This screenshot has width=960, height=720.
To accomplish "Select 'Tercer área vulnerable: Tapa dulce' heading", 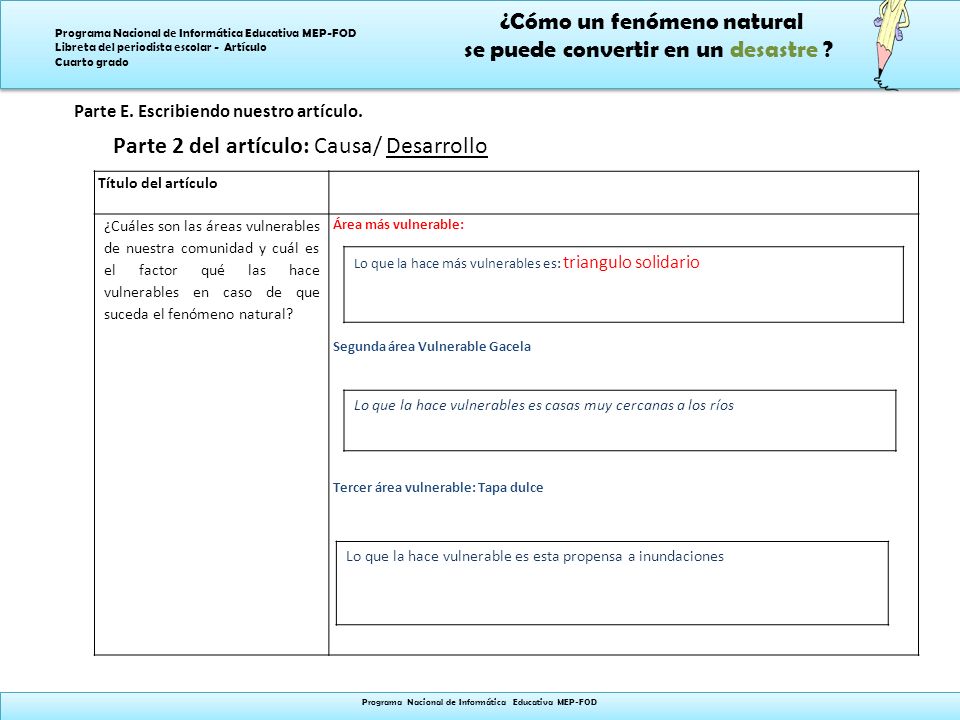I will [438, 488].
